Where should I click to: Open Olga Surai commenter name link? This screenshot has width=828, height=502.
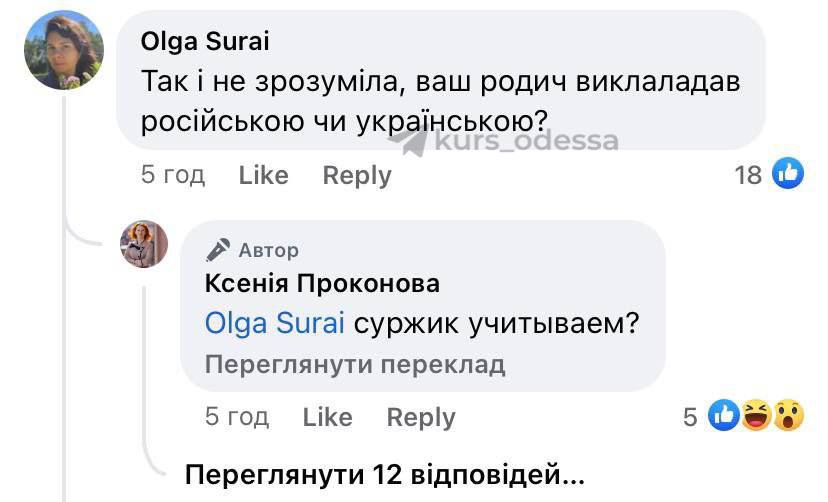coord(204,41)
